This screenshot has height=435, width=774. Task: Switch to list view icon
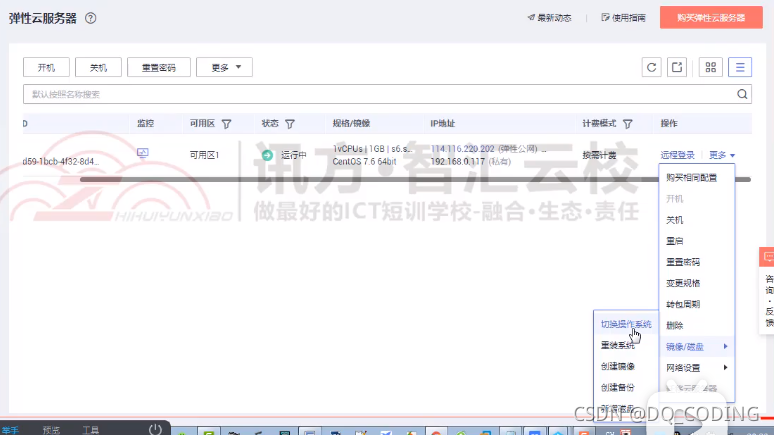pos(740,67)
